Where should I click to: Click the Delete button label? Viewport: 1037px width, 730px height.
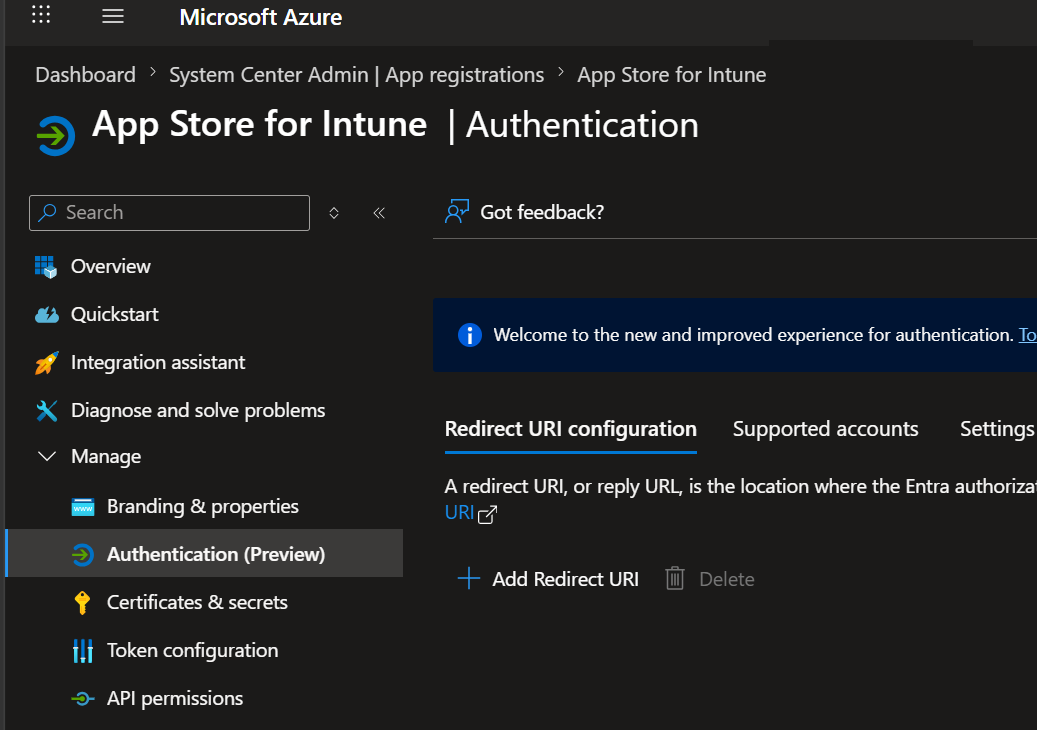pyautogui.click(x=727, y=580)
